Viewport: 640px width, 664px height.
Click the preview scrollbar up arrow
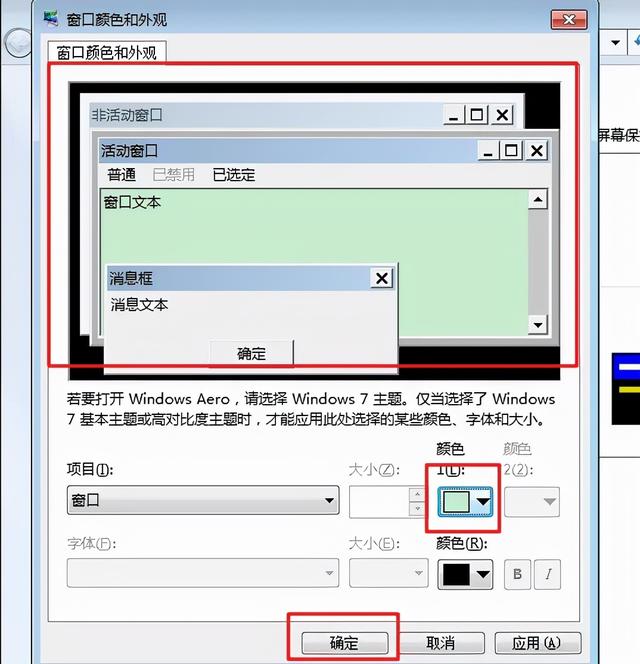538,199
